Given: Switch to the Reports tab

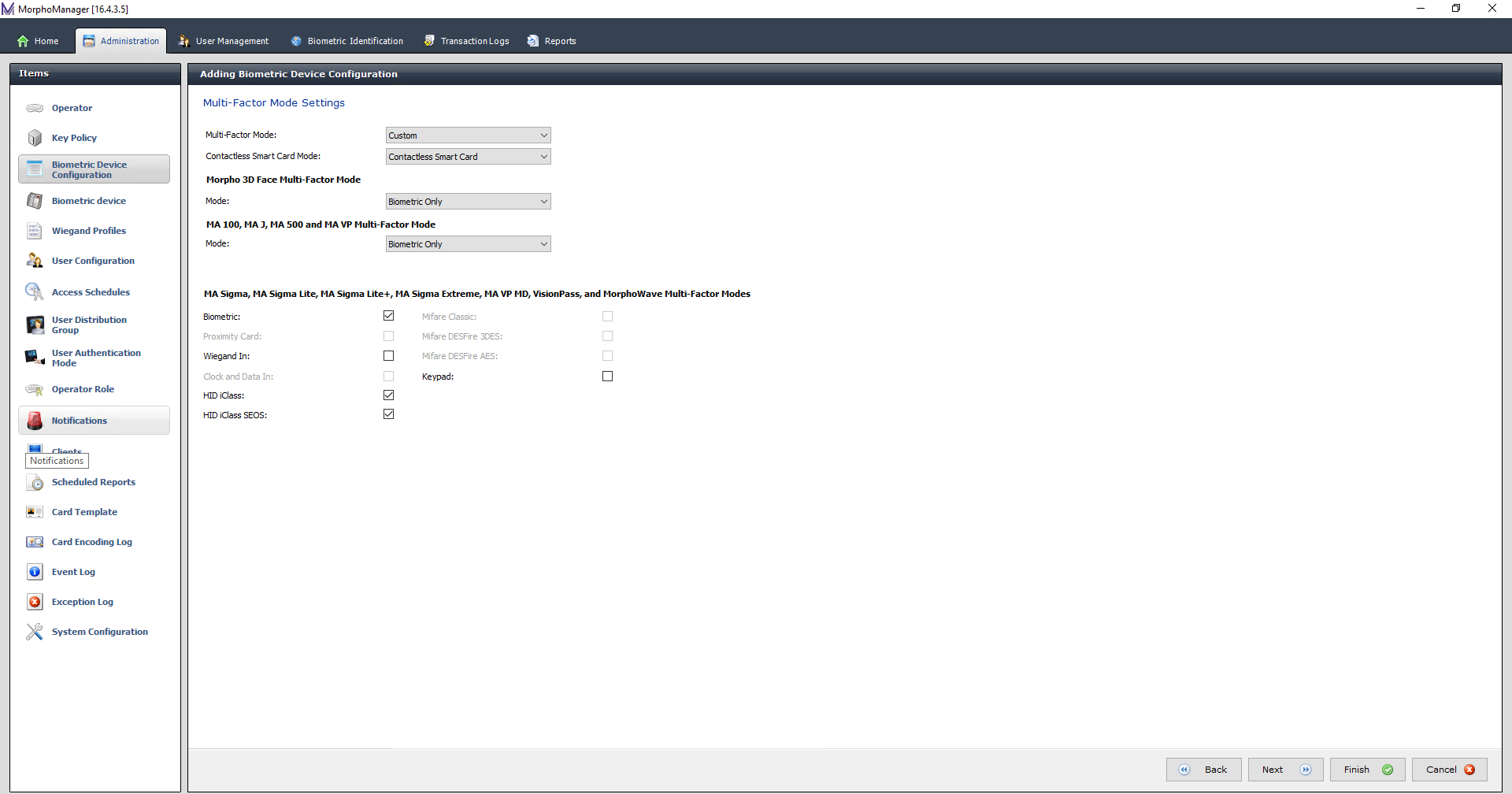Looking at the screenshot, I should pyautogui.click(x=552, y=41).
